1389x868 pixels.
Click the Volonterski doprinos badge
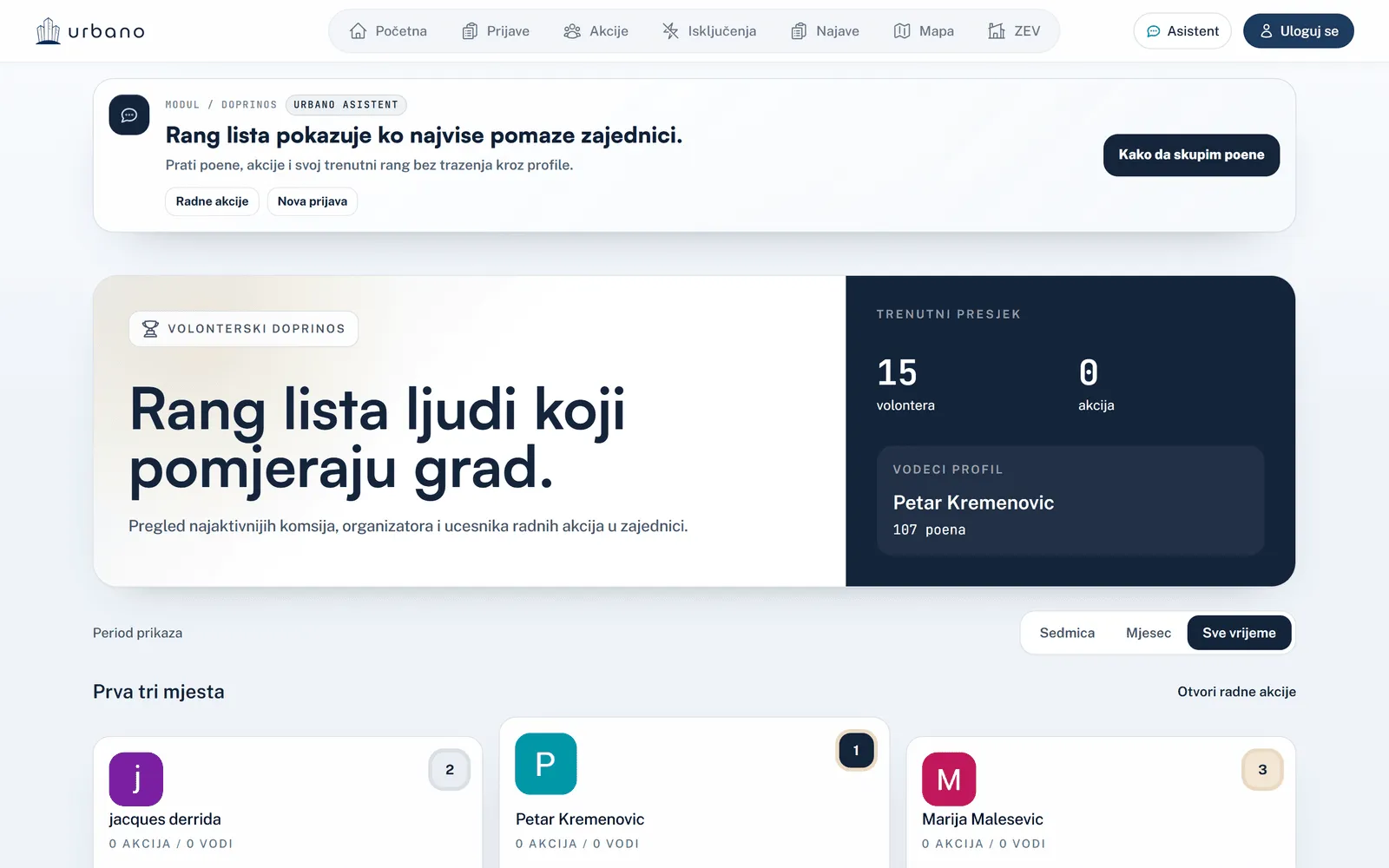click(244, 329)
